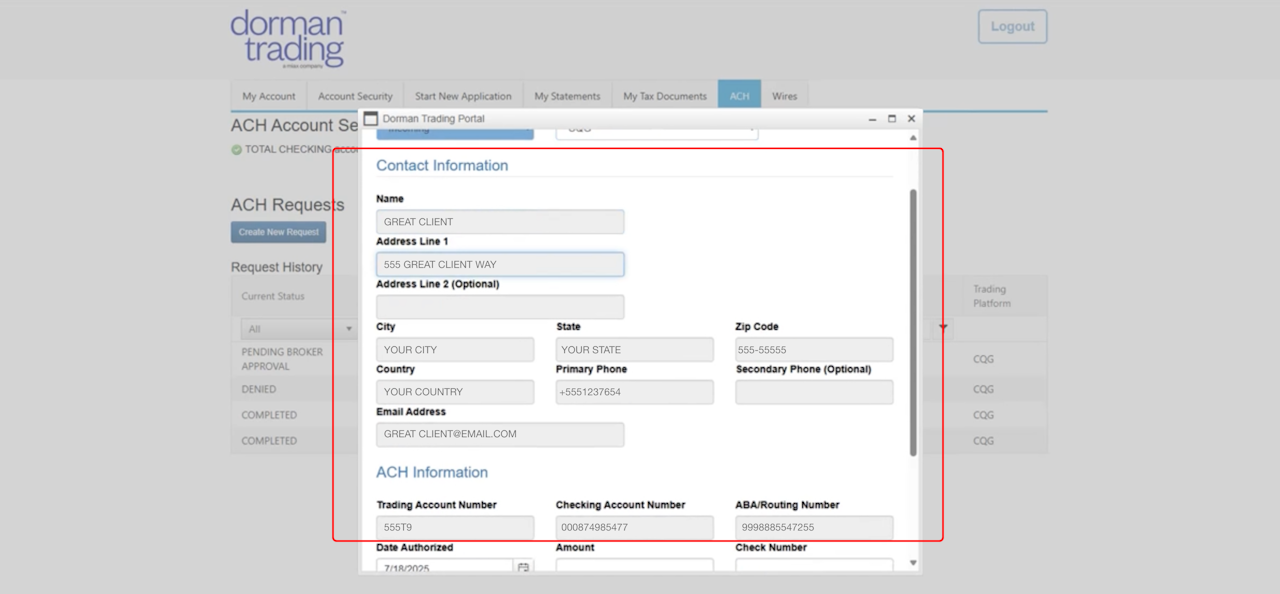Go to the Account Security tab
This screenshot has height=594, width=1280.
[355, 96]
